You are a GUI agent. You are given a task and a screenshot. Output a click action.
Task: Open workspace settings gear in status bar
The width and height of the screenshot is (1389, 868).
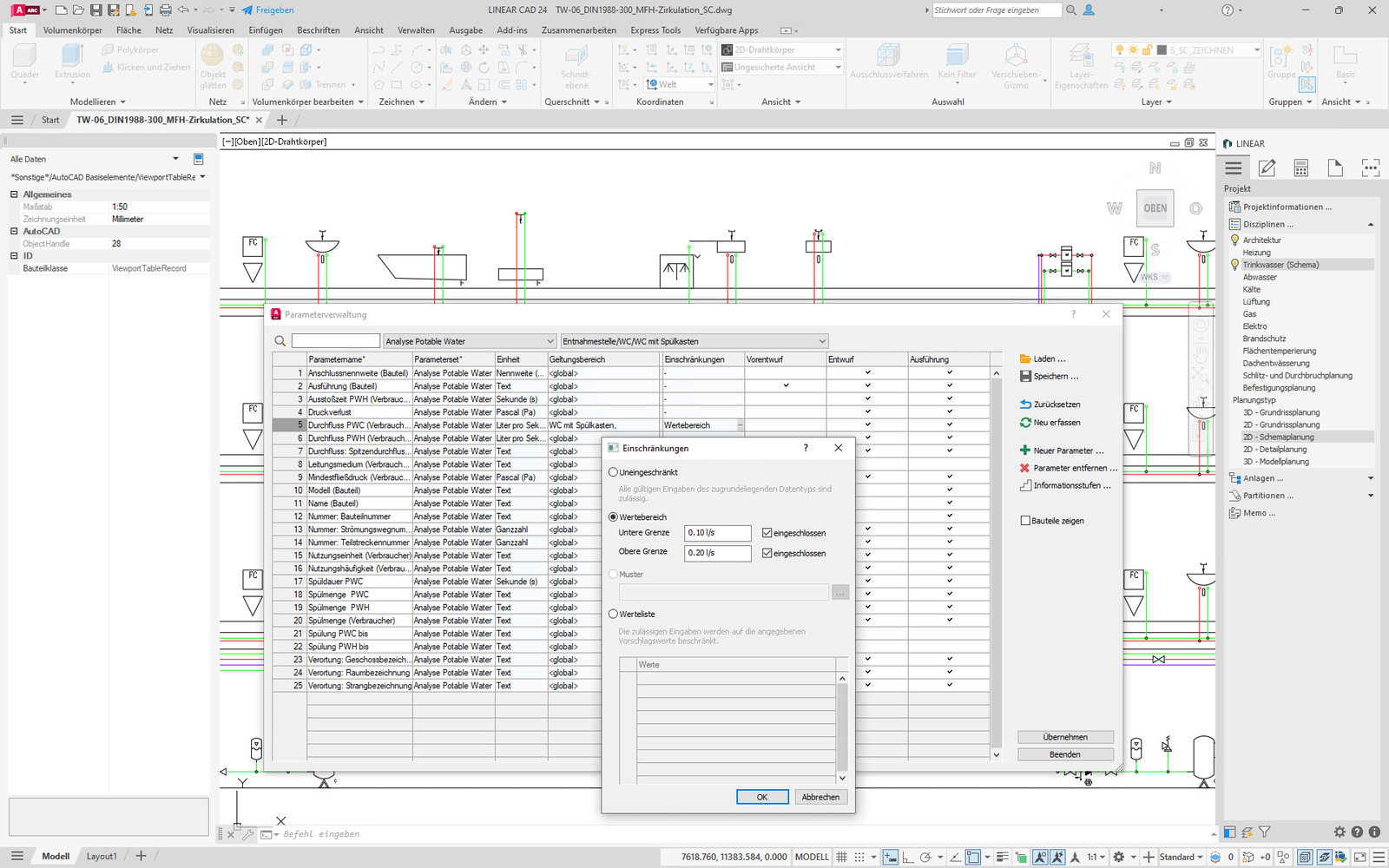coord(1119,857)
